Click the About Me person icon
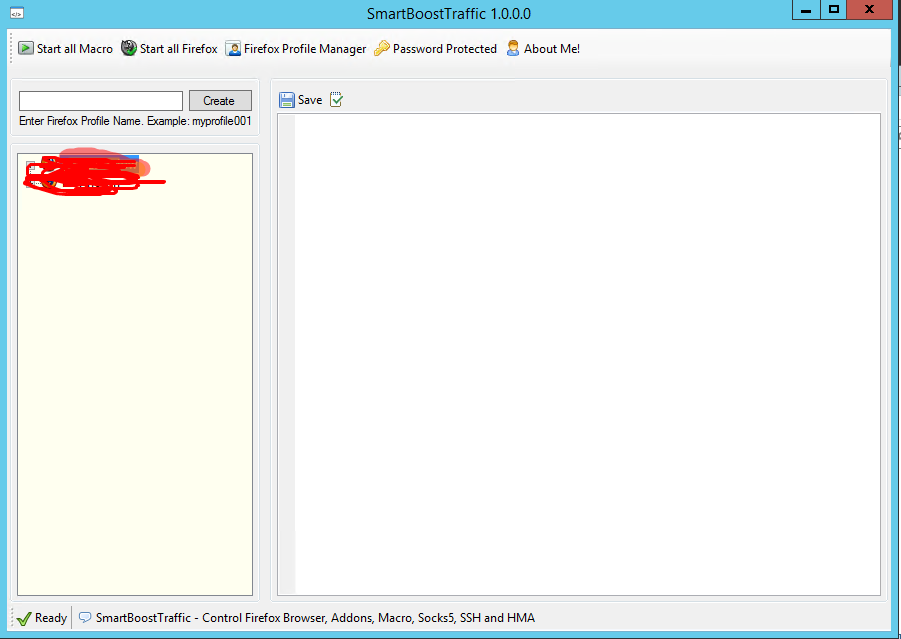Screen dimensions: 901x639 (513, 48)
